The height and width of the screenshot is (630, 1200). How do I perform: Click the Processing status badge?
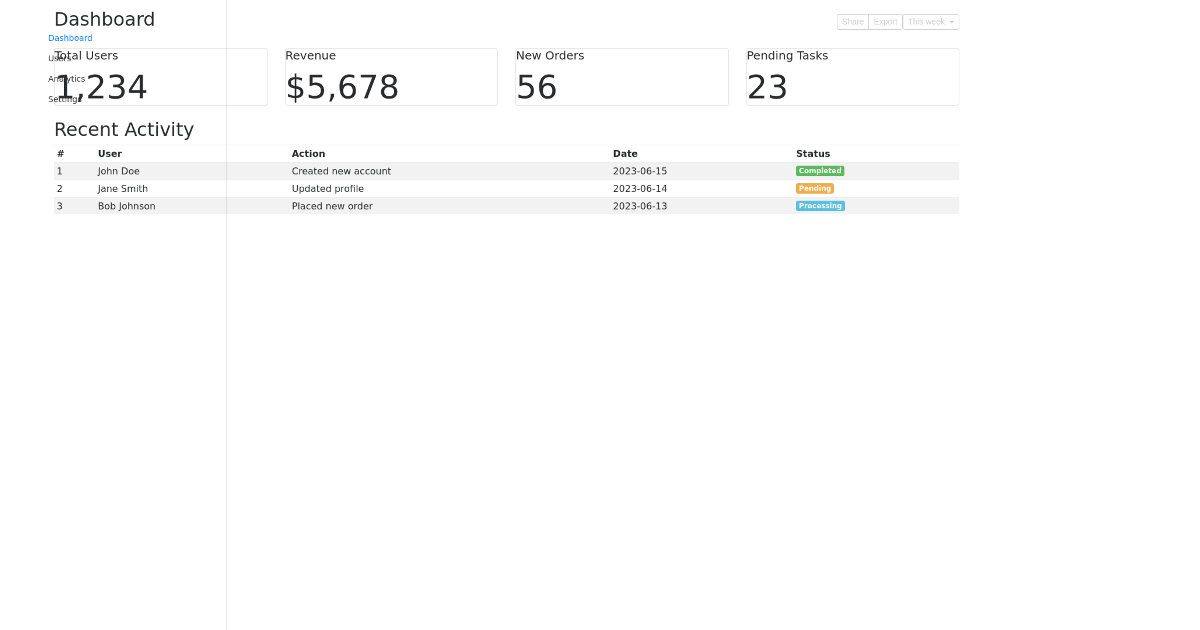pos(820,206)
